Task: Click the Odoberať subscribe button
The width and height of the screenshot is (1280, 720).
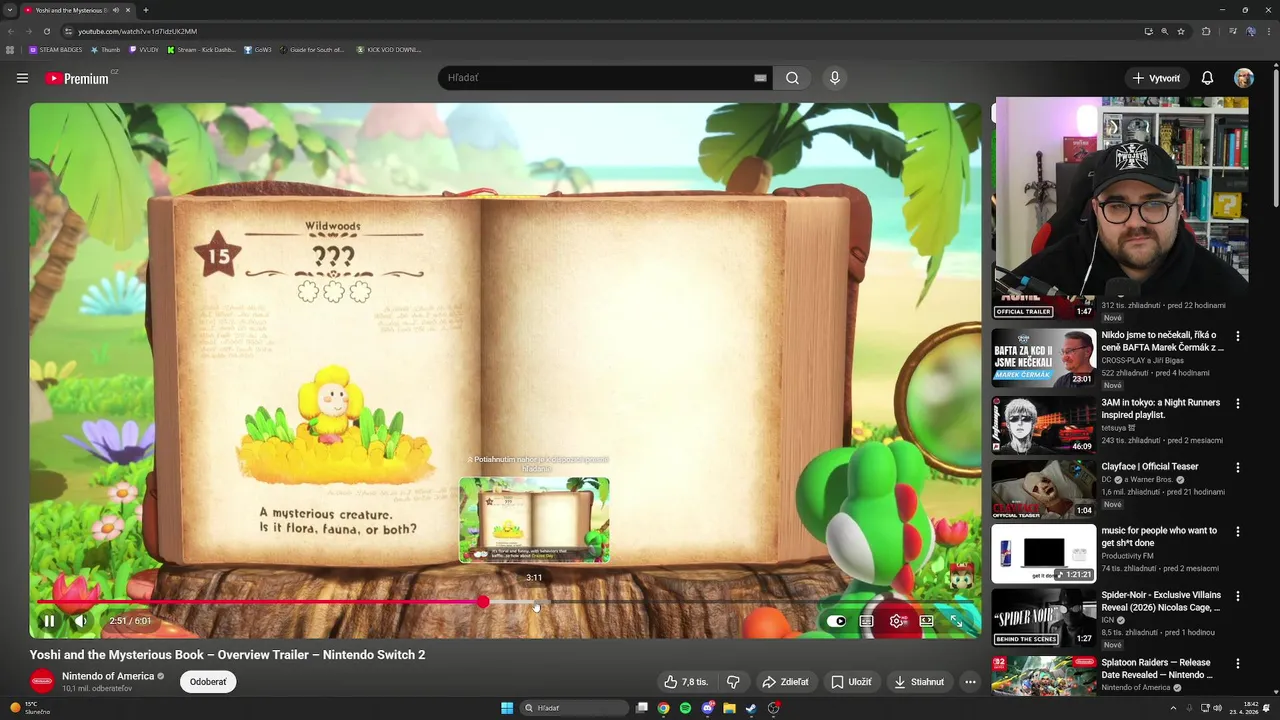Action: click(208, 682)
